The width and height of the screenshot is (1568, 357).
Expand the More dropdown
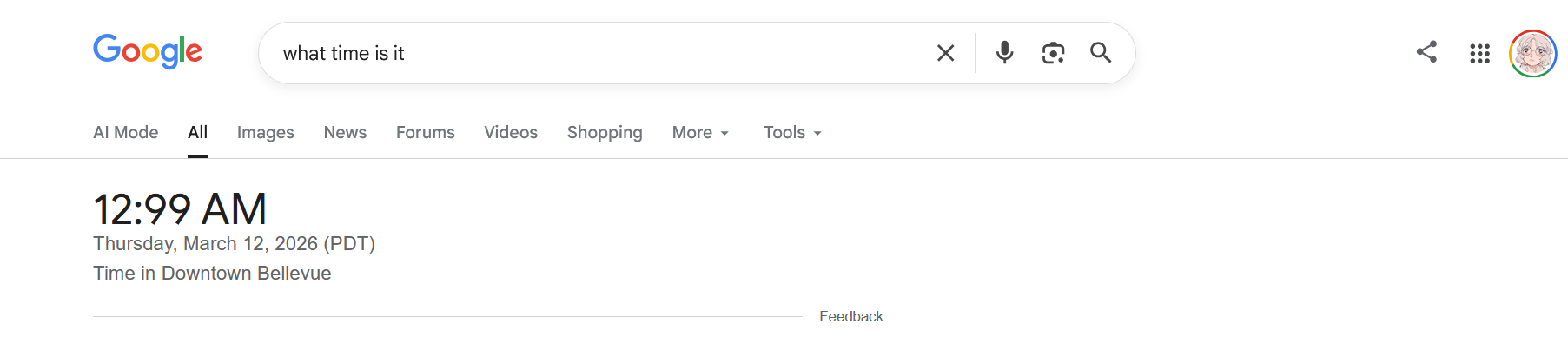(x=700, y=132)
